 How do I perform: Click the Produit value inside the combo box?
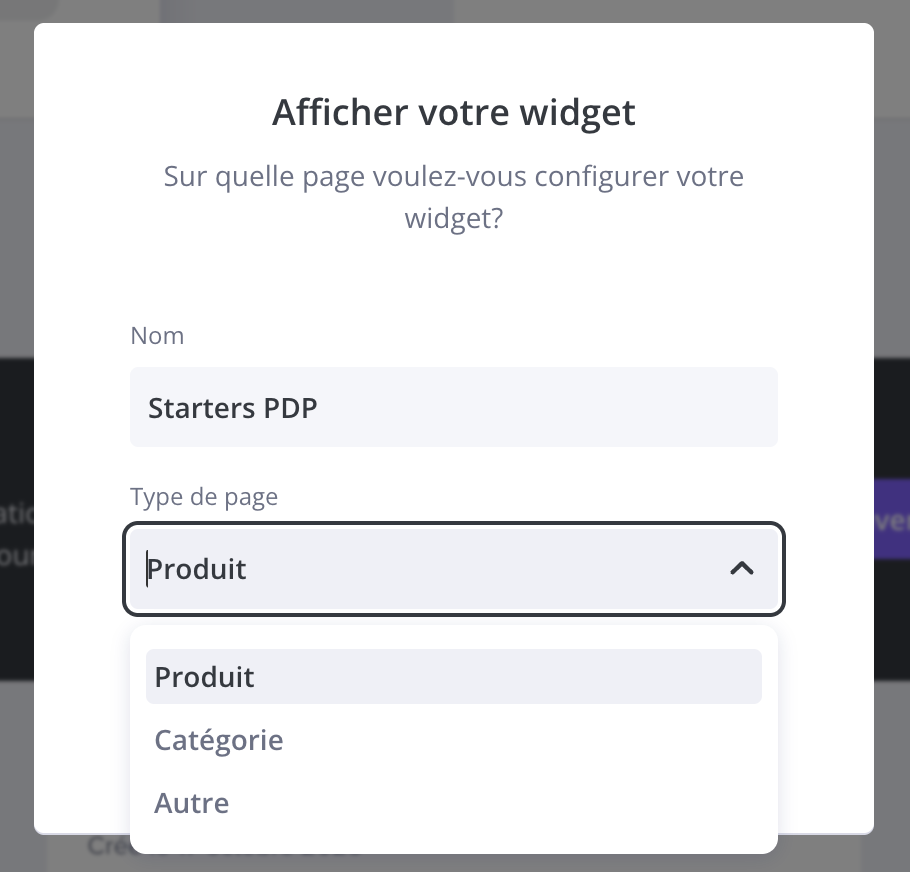click(197, 569)
